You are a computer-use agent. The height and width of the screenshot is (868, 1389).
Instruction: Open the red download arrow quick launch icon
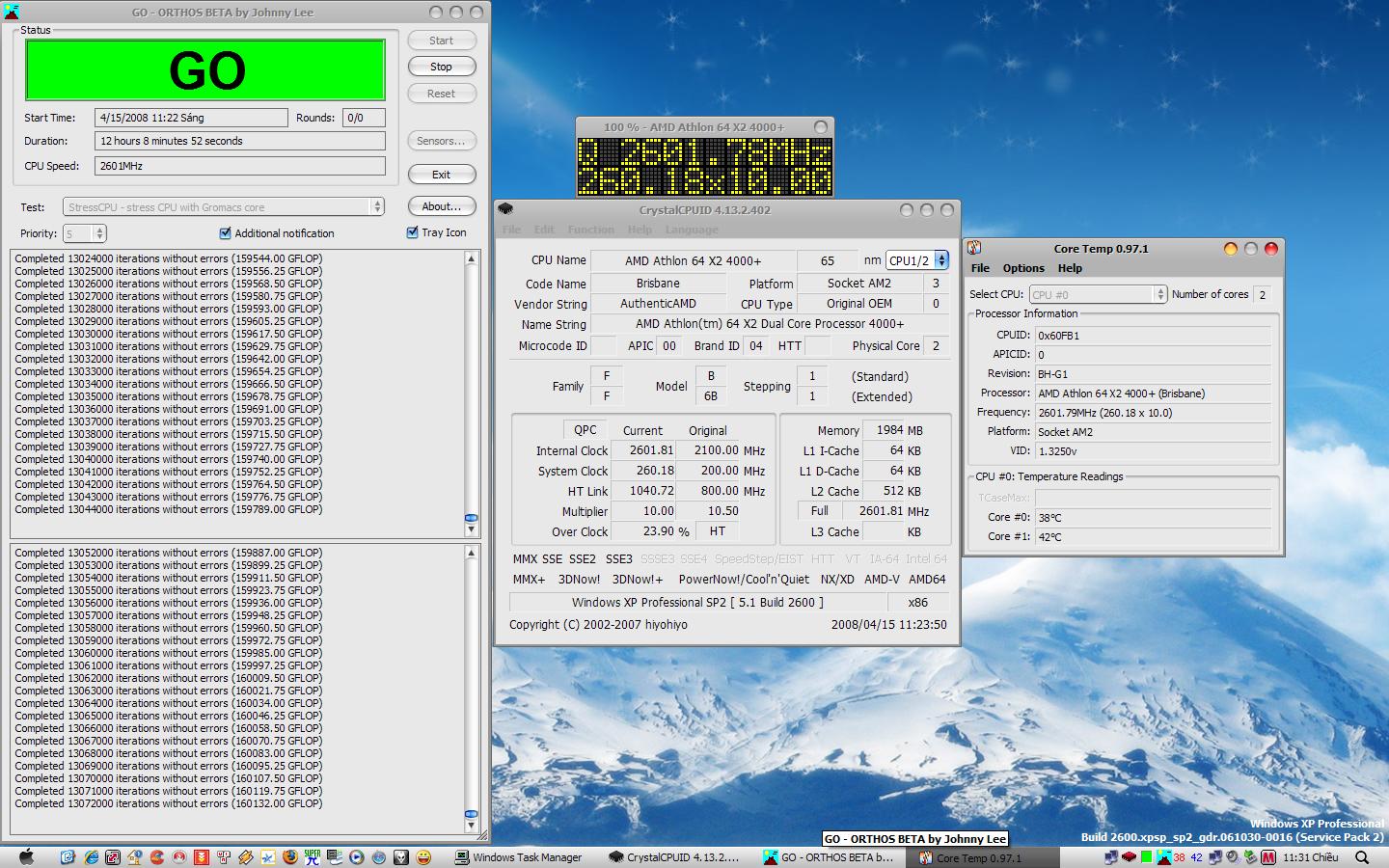point(202,857)
